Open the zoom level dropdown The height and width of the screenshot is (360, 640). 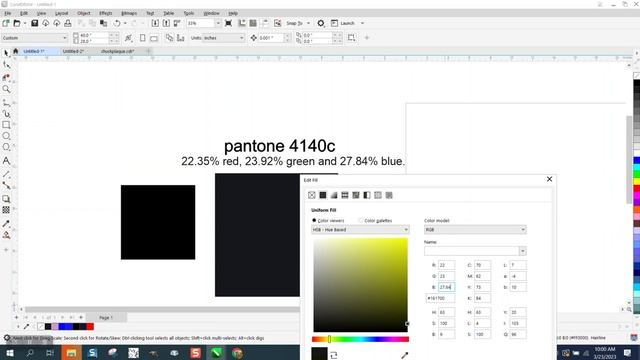(x=218, y=23)
